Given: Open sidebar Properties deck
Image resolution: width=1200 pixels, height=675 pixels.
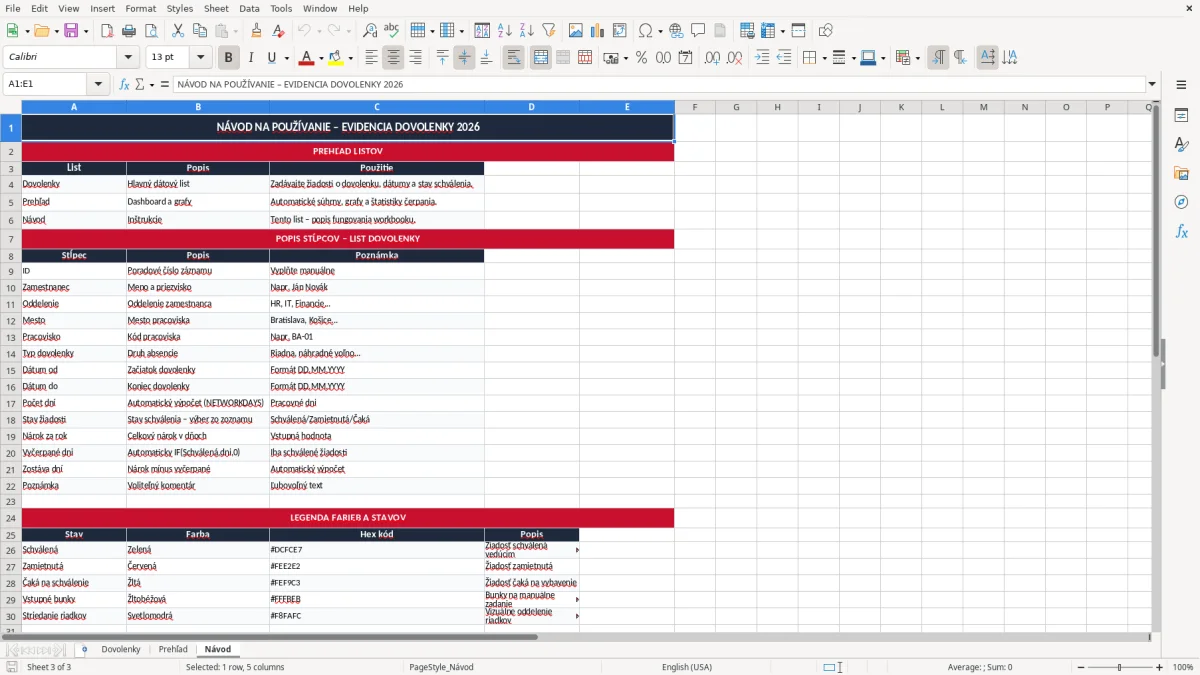Looking at the screenshot, I should pyautogui.click(x=1181, y=116).
